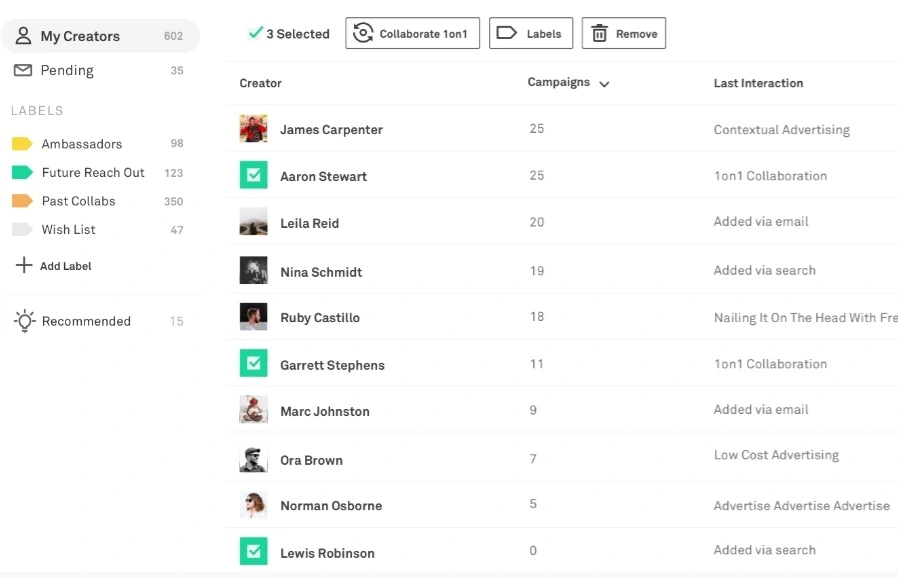
Task: Select Ora Brown's avatar thumbnail
Action: pyautogui.click(x=254, y=459)
